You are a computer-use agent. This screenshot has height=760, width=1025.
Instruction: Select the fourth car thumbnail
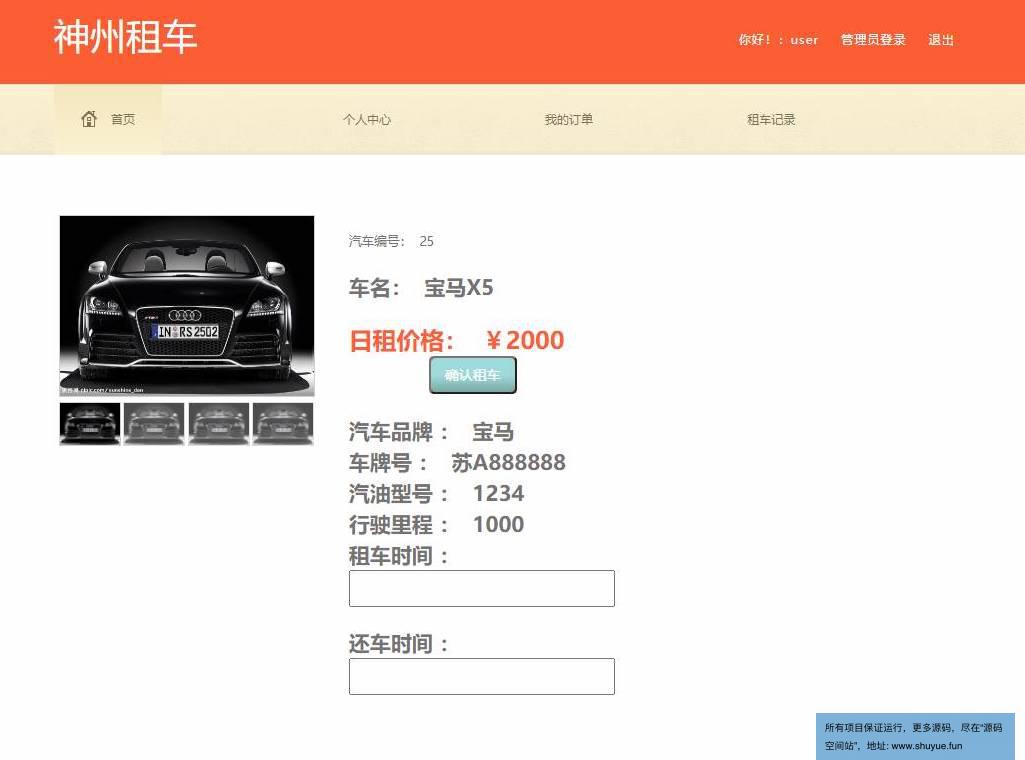click(x=282, y=423)
